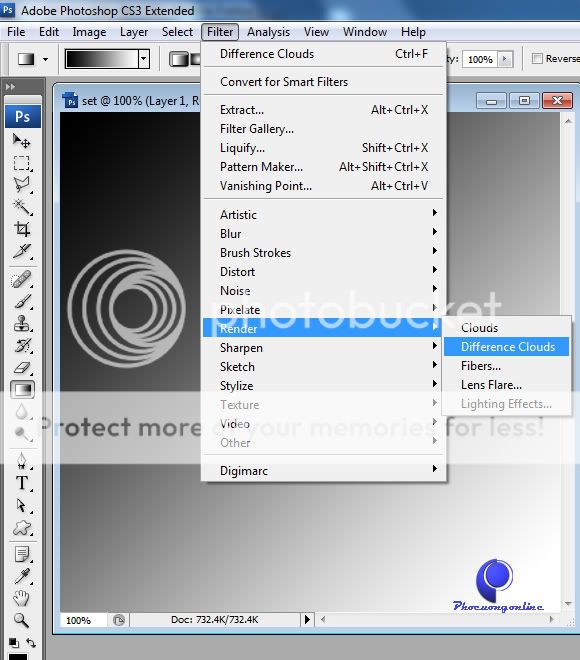Viewport: 580px width, 660px height.
Task: Select the Move tool
Action: tap(21, 141)
